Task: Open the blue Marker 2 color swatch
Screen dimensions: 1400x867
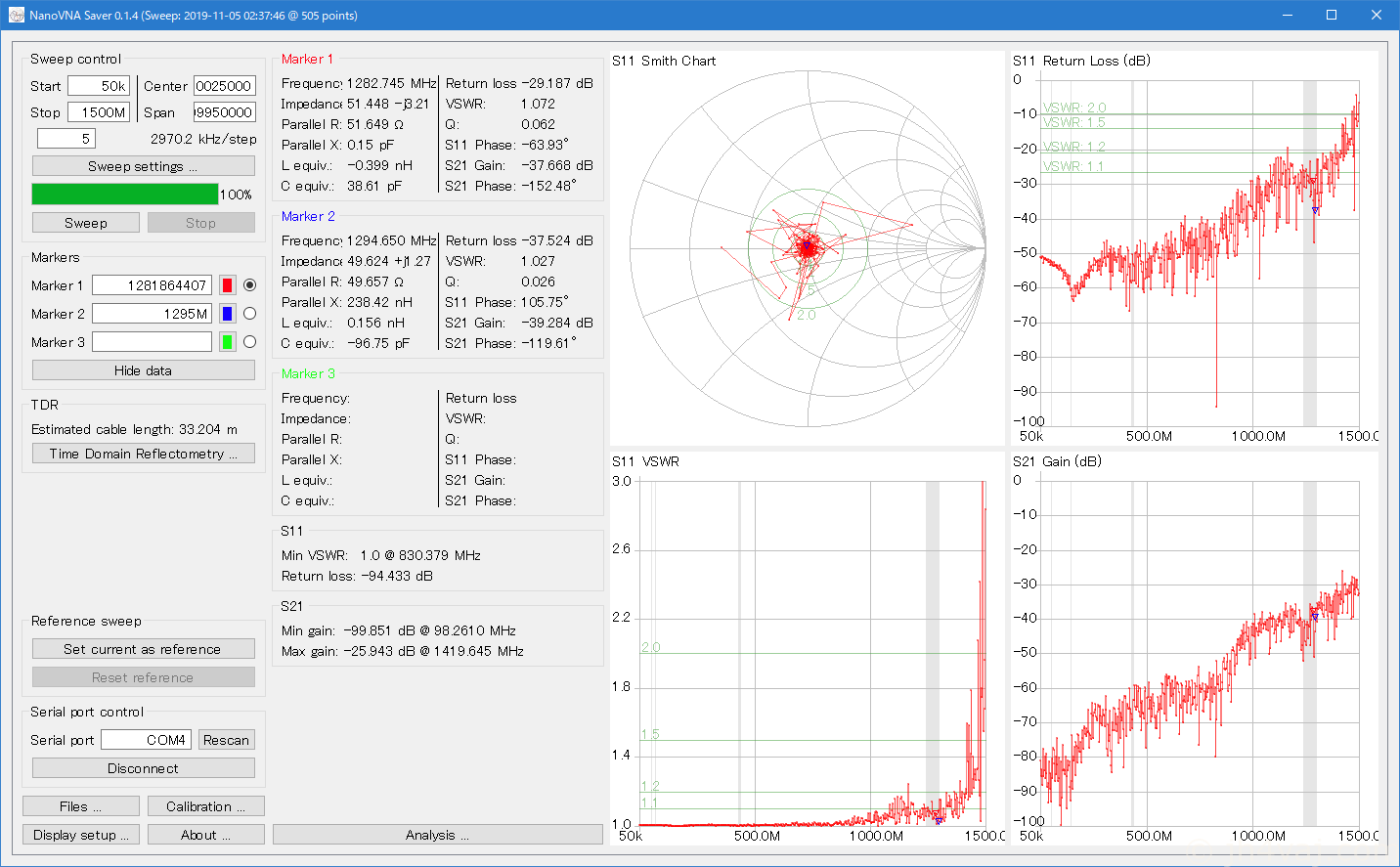Action: pos(227,314)
